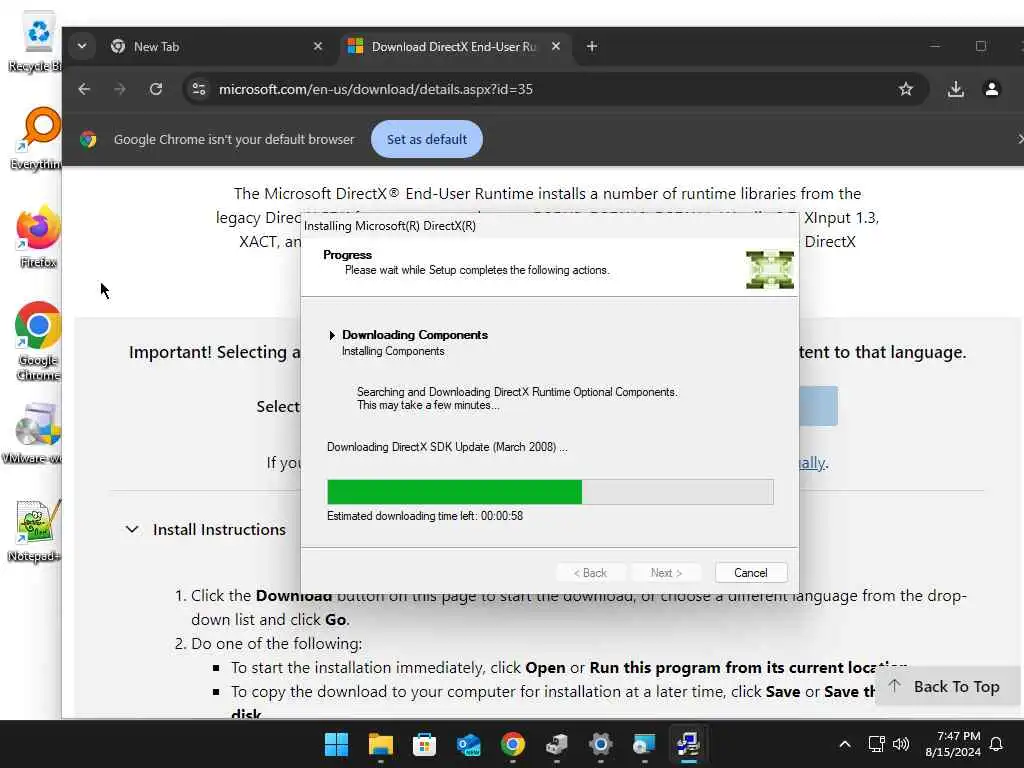Viewport: 1024px width, 768px height.
Task: Click Downloading DirectX SDK Update status text
Action: [447, 447]
